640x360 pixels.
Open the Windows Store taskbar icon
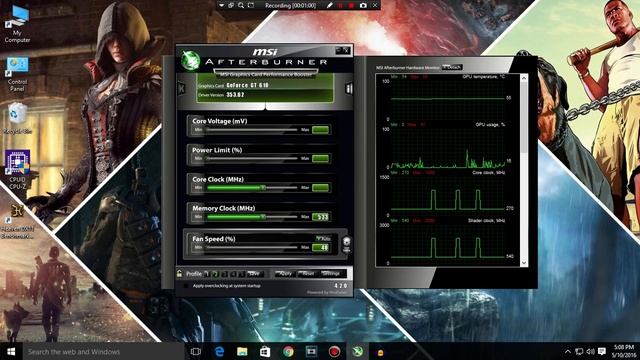(x=265, y=351)
